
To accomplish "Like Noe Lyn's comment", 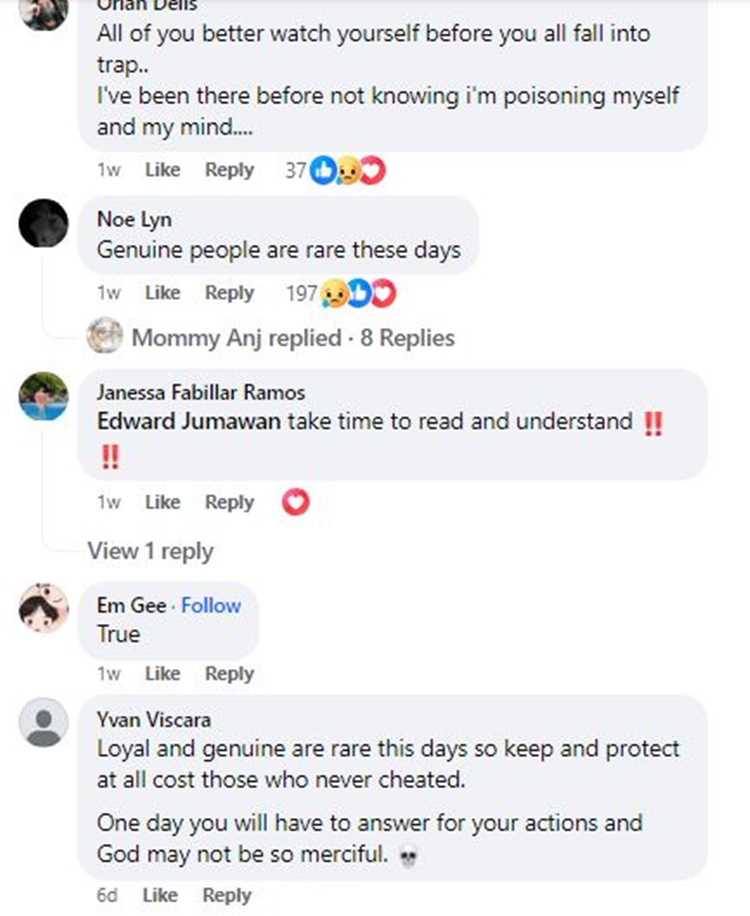I will (162, 293).
